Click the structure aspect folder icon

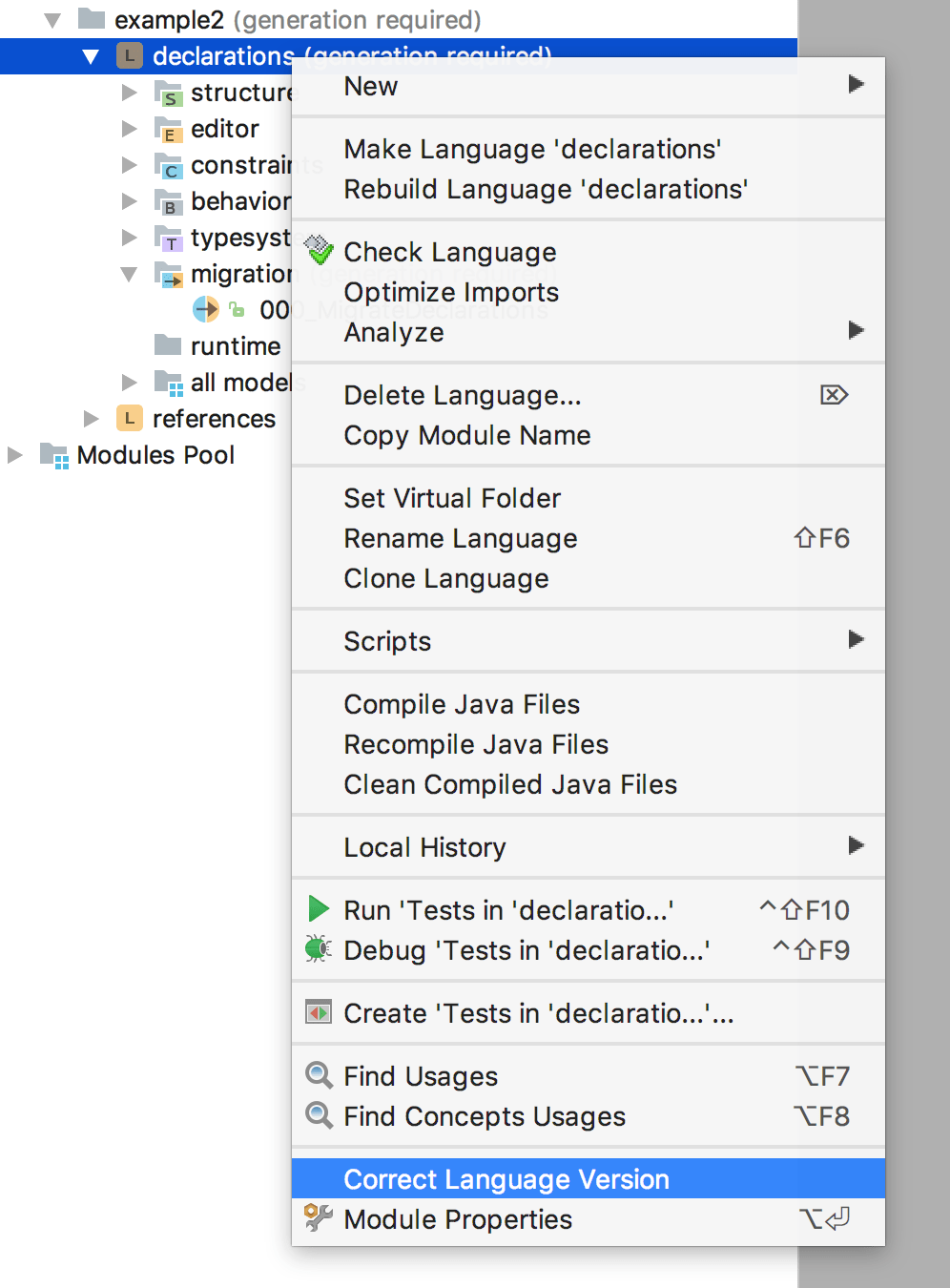click(x=168, y=93)
